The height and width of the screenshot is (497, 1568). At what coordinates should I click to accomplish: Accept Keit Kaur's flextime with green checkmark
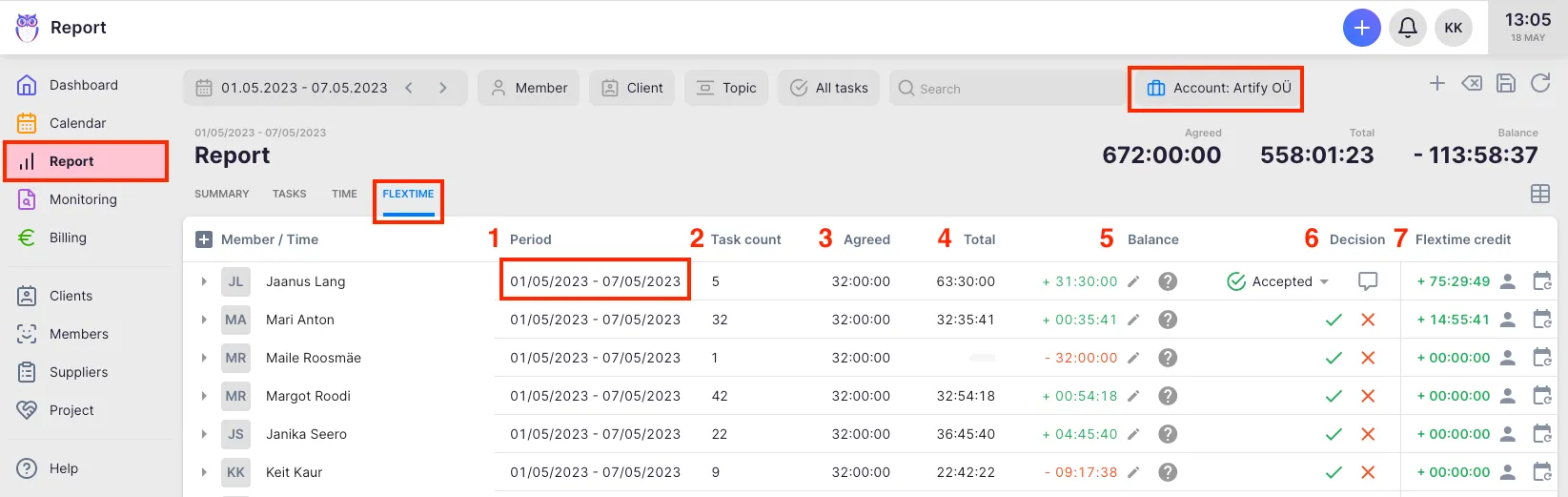(1334, 472)
